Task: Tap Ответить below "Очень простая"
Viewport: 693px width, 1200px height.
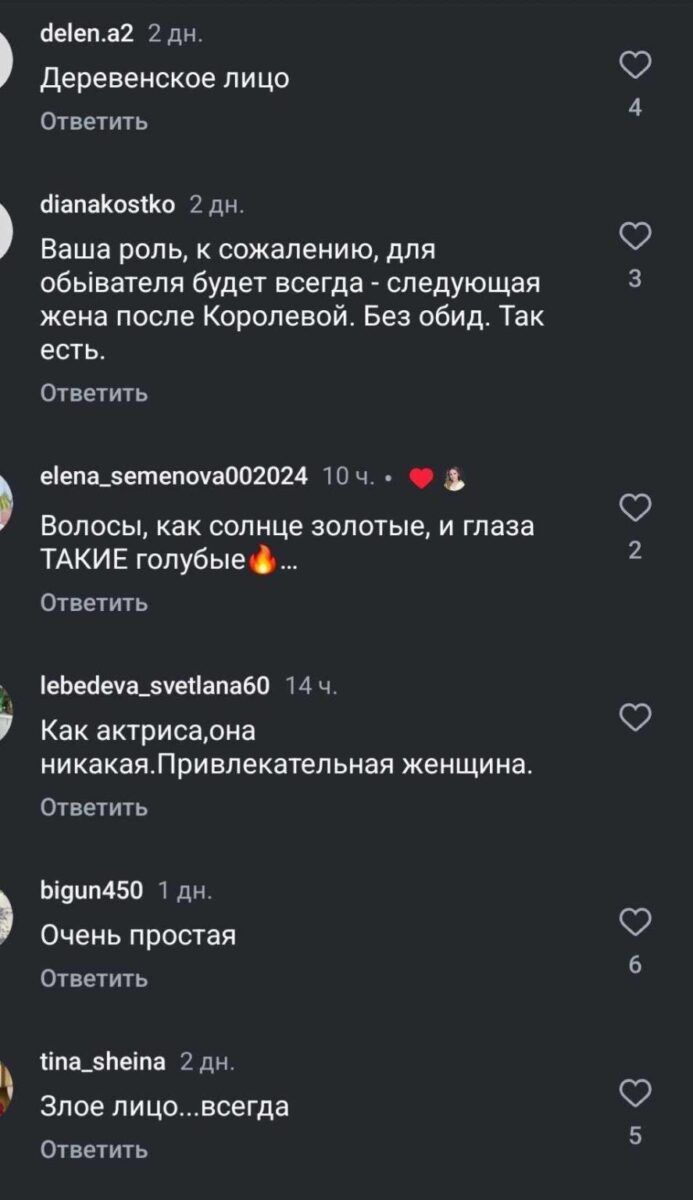Action: (94, 979)
